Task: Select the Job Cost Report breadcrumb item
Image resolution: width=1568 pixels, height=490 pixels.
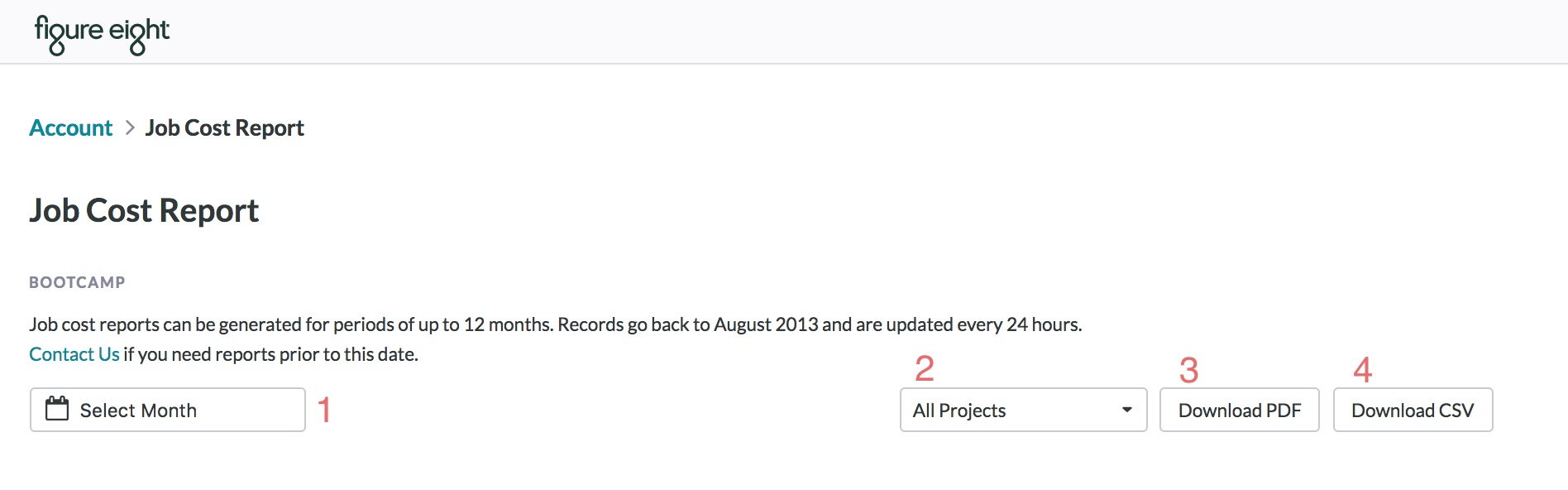Action: pos(225,127)
